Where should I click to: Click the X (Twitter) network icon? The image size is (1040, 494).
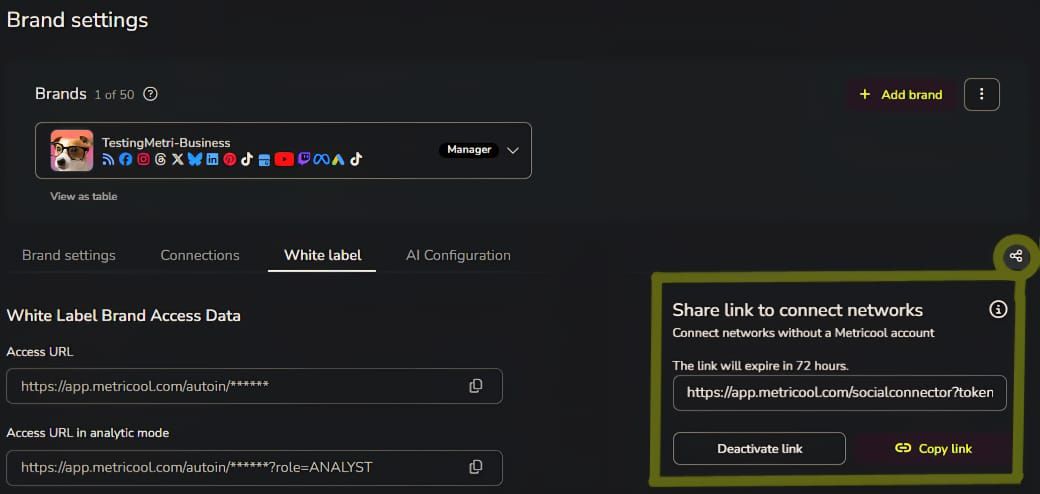click(178, 159)
